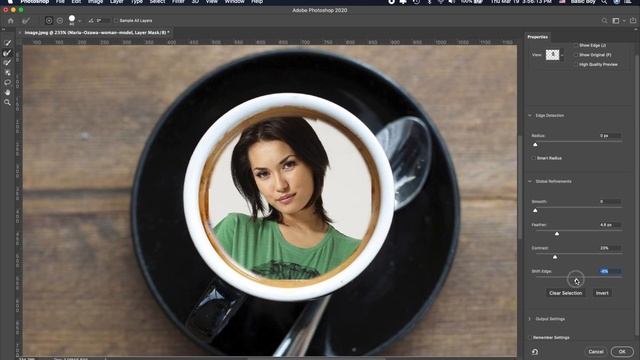The height and width of the screenshot is (360, 640).
Task: Open the Image menu
Action: click(x=96, y=2)
